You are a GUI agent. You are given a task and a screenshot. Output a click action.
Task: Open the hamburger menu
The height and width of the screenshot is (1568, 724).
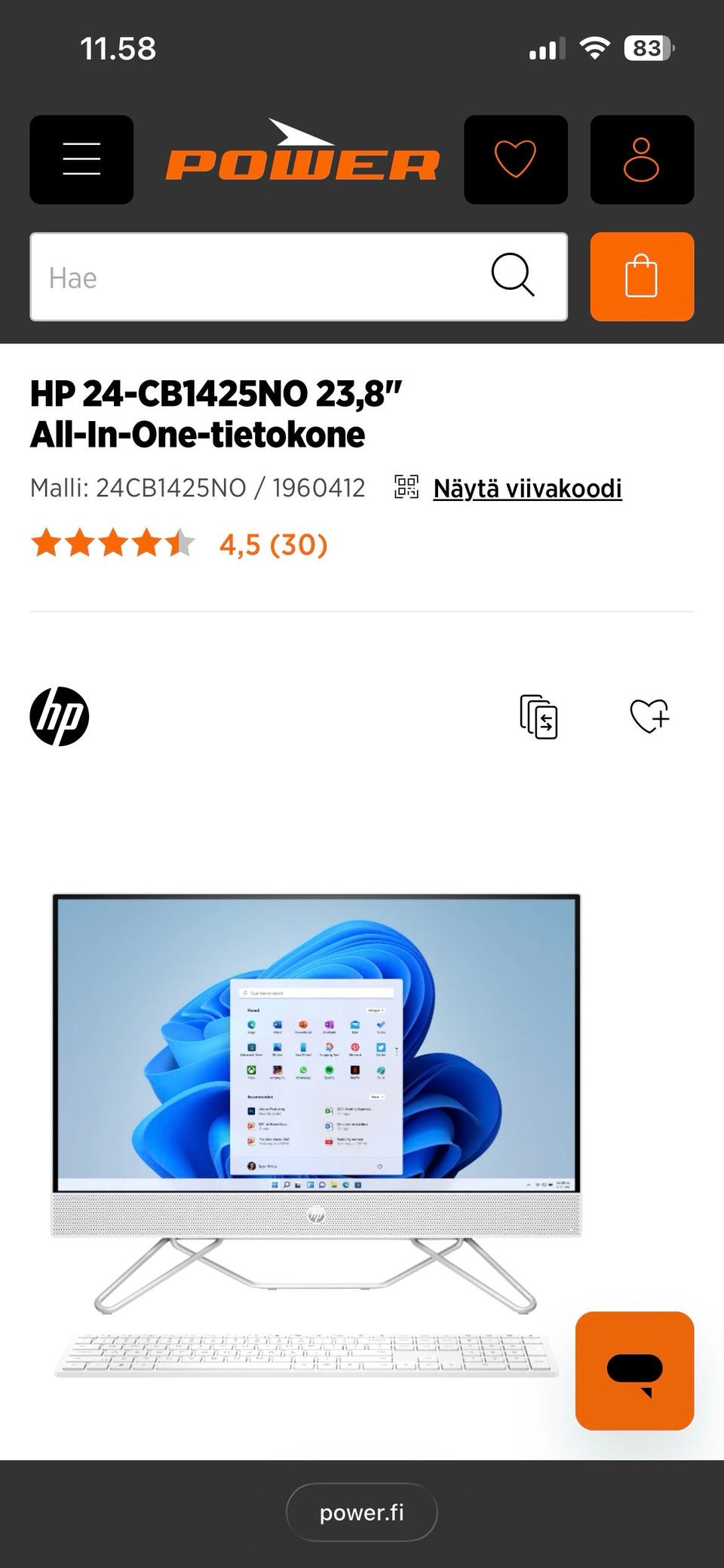81,159
